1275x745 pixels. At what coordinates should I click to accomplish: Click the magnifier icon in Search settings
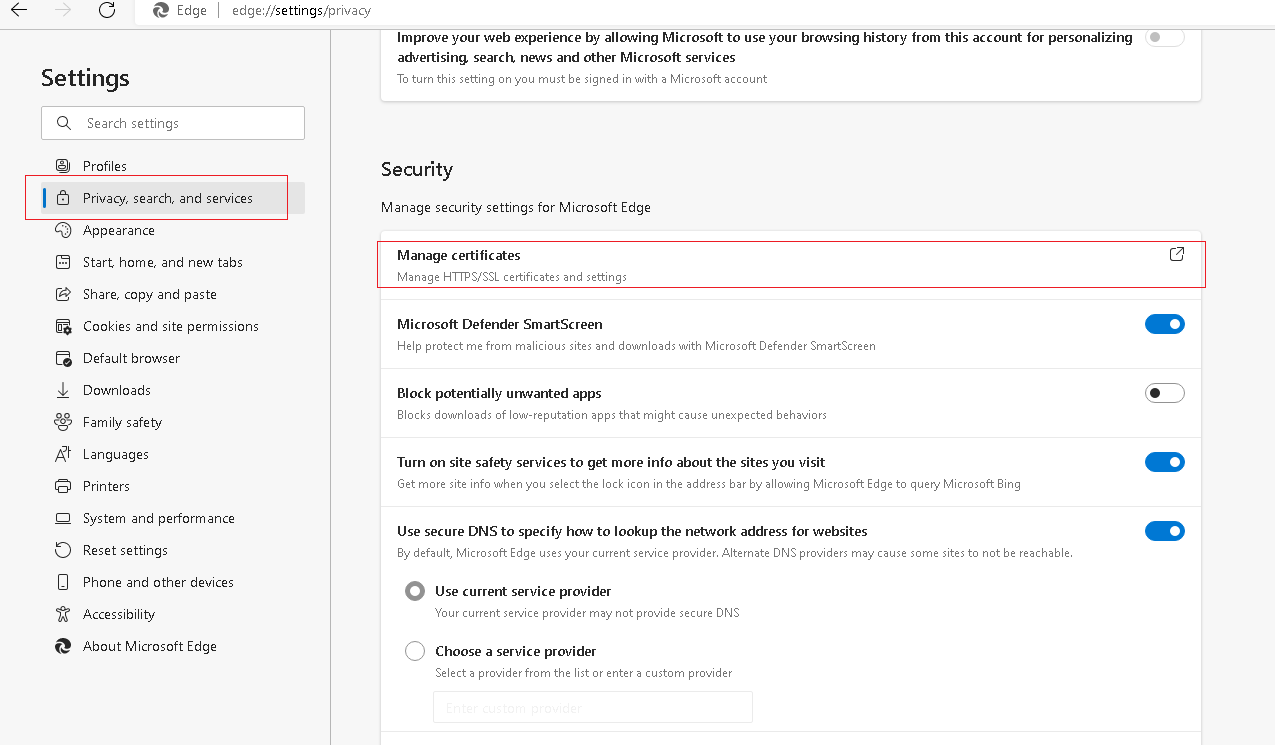64,123
